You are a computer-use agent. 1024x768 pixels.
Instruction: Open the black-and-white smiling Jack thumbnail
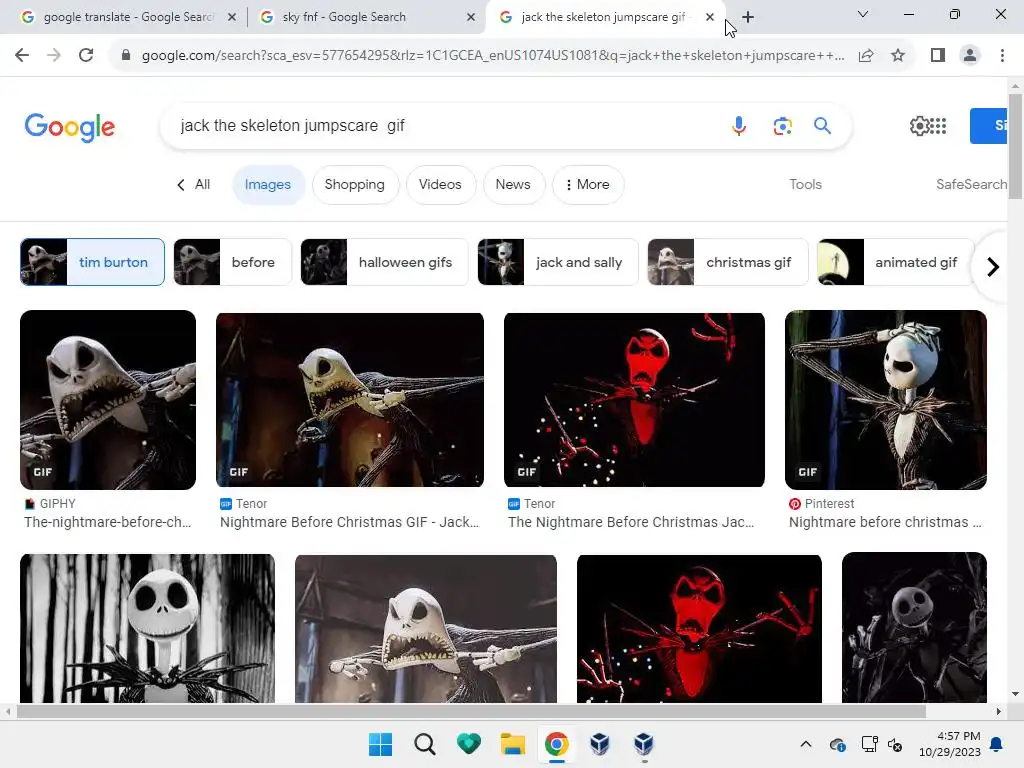148,628
